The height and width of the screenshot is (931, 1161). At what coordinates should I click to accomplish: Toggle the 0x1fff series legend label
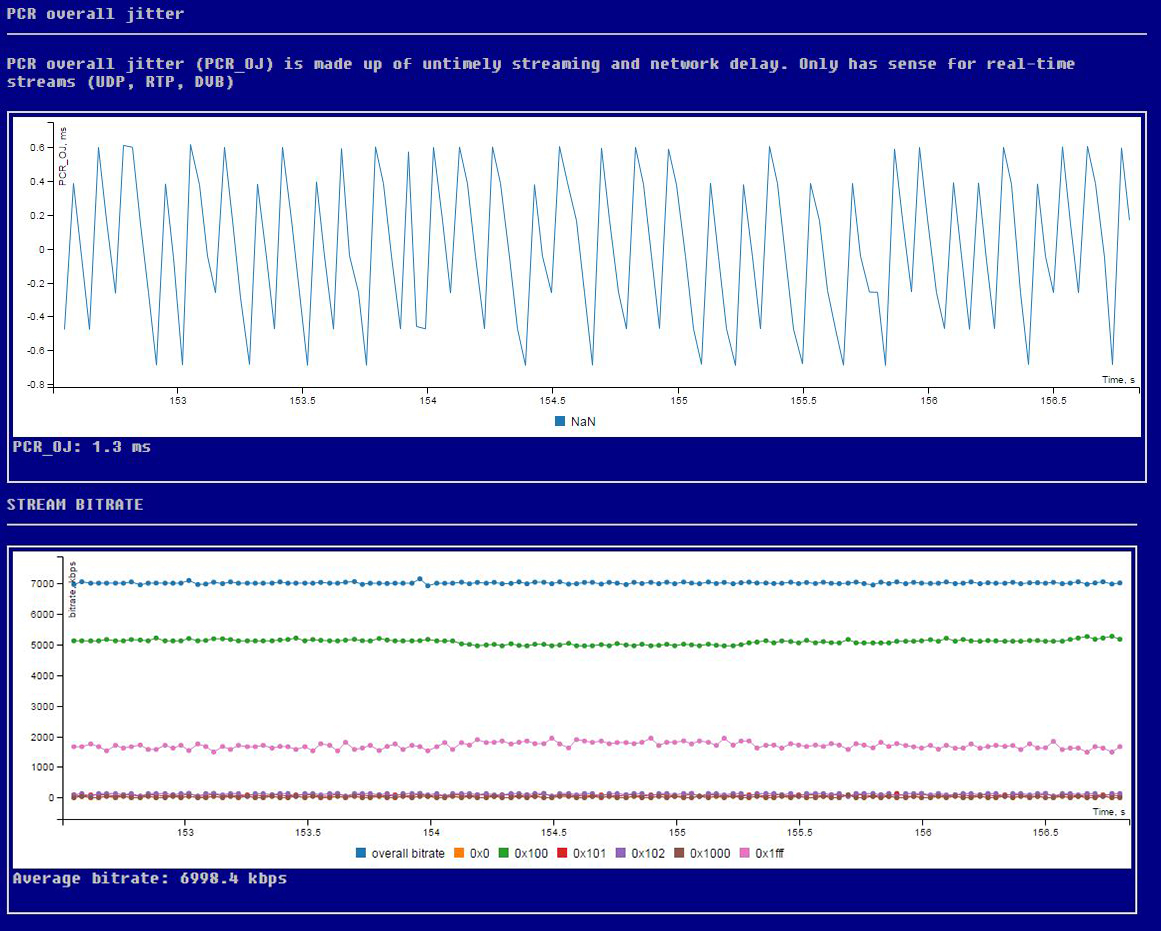[769, 853]
